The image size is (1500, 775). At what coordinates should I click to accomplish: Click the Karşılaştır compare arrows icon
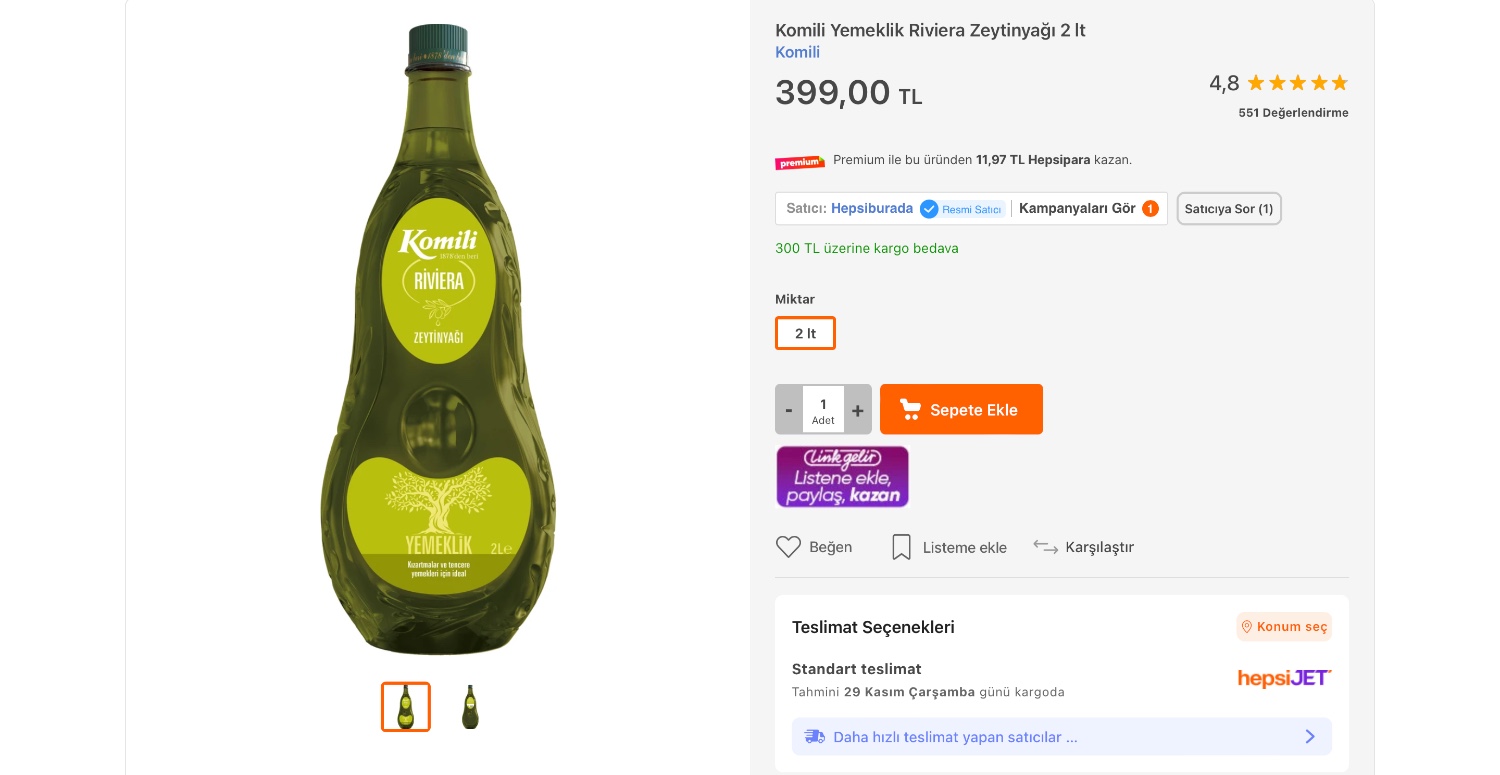(x=1046, y=547)
